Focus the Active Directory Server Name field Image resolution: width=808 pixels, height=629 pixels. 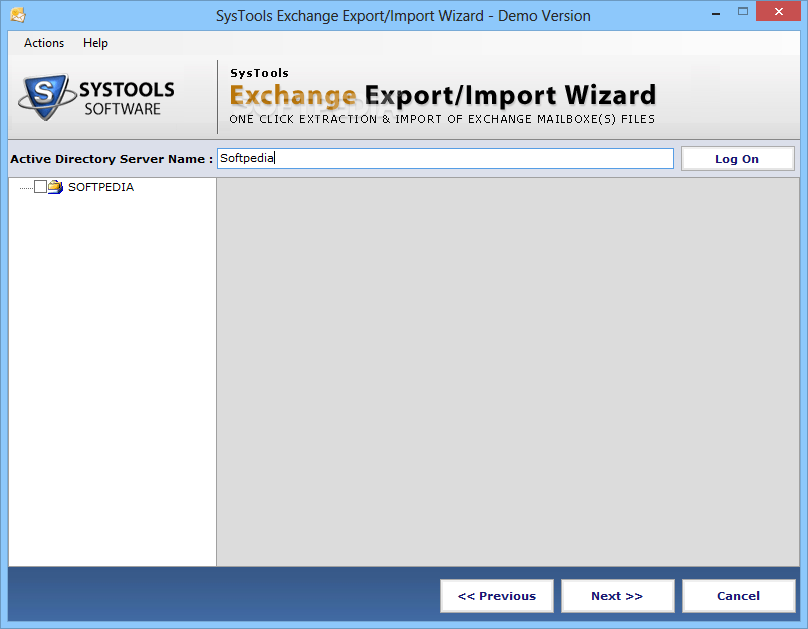click(445, 159)
